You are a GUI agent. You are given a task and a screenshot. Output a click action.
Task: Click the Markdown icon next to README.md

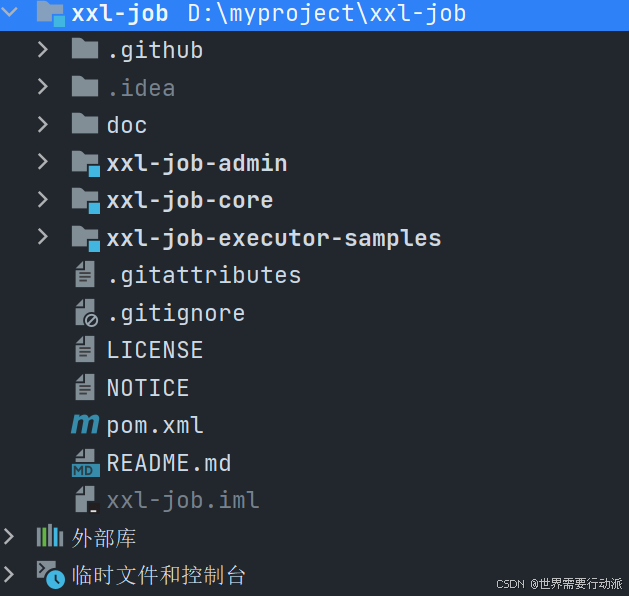point(85,463)
